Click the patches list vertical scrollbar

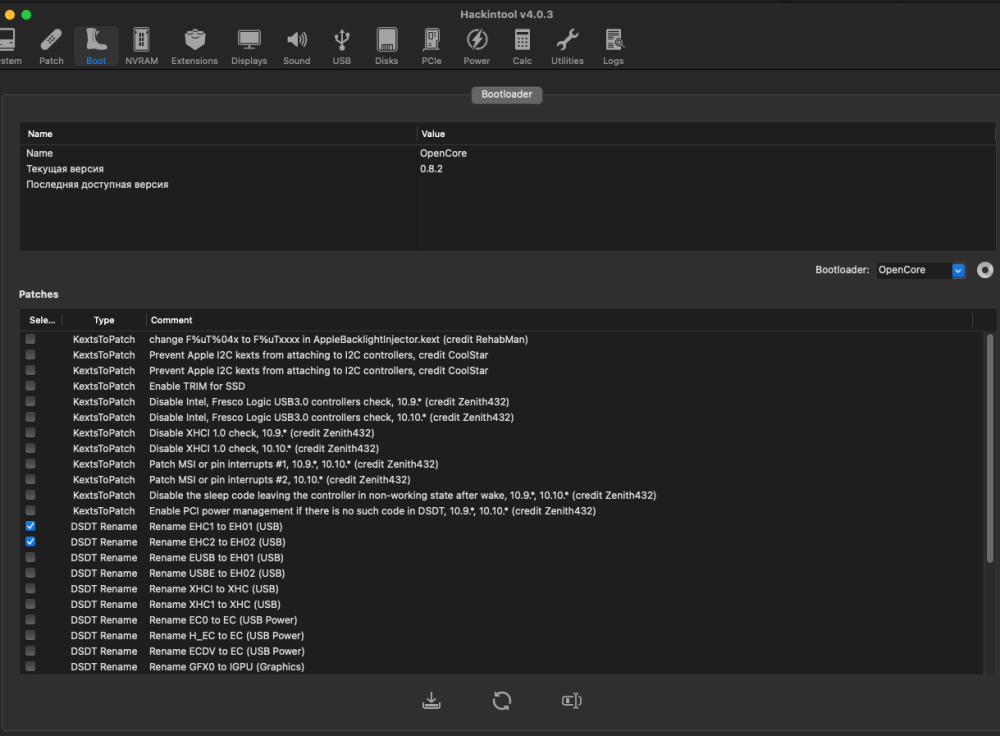click(990, 449)
